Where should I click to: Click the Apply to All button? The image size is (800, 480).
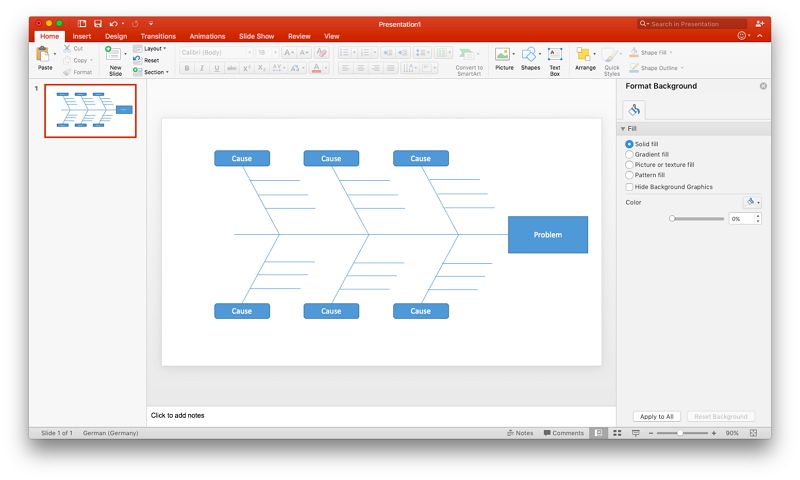click(656, 416)
